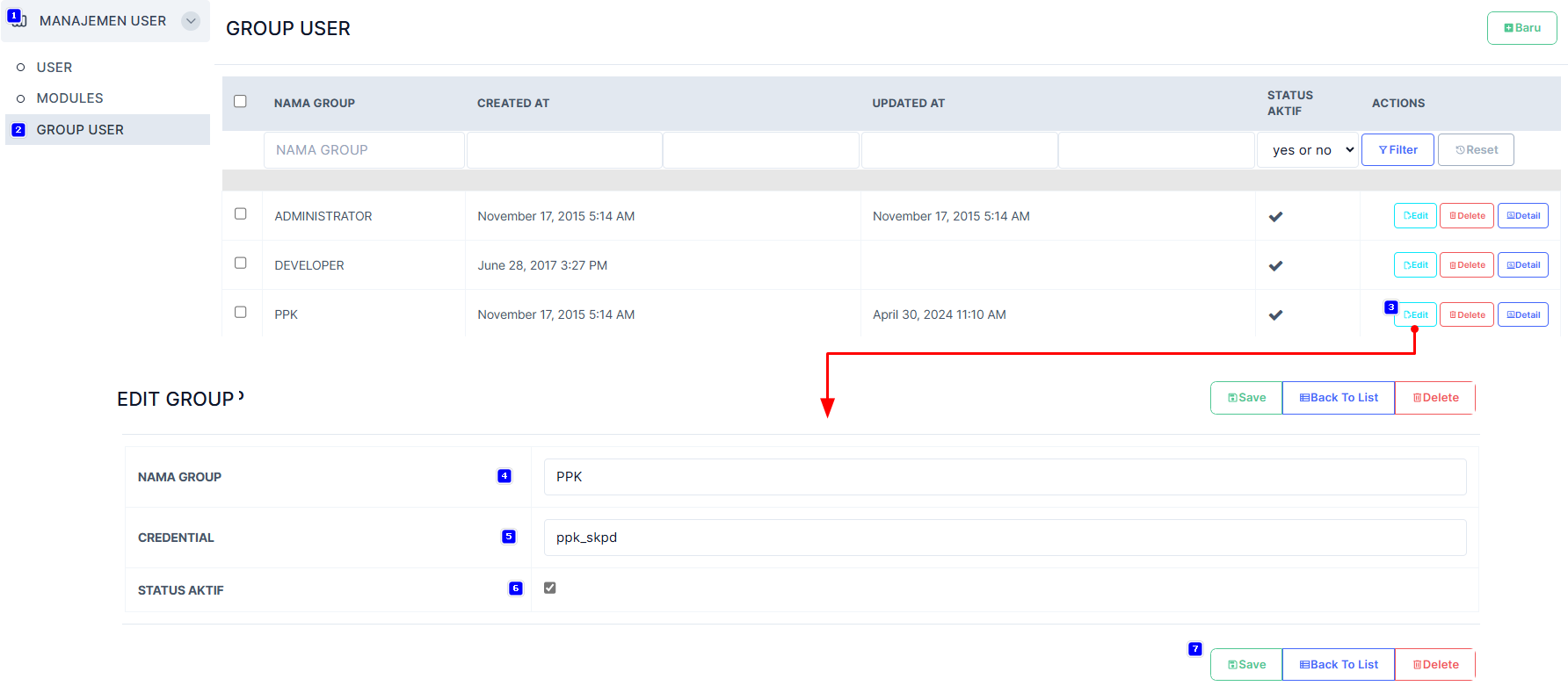
Task: Click the 'April 30, 2024 11:10 AM' cell
Action: (x=940, y=314)
